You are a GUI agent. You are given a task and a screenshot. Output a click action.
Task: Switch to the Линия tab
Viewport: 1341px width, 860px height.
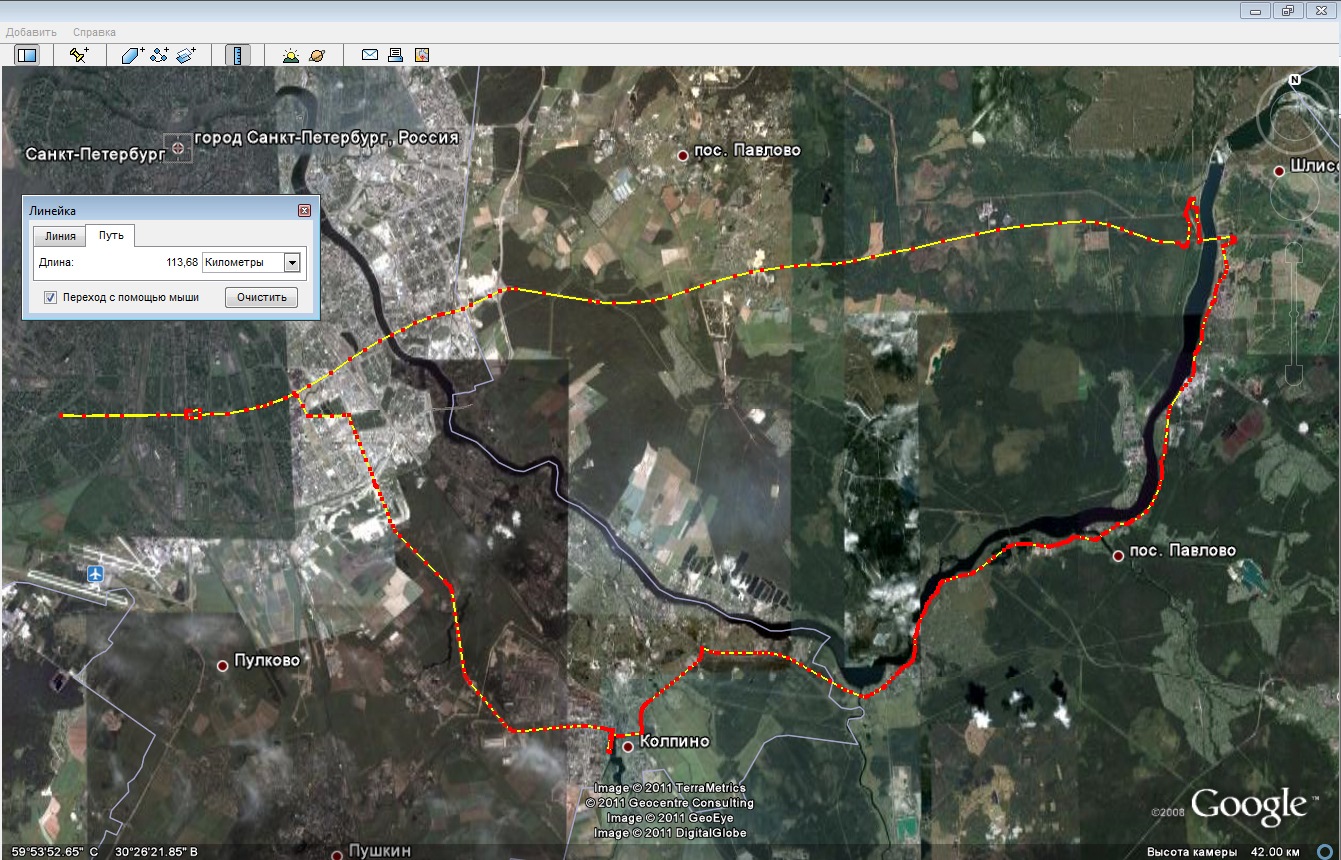point(59,236)
